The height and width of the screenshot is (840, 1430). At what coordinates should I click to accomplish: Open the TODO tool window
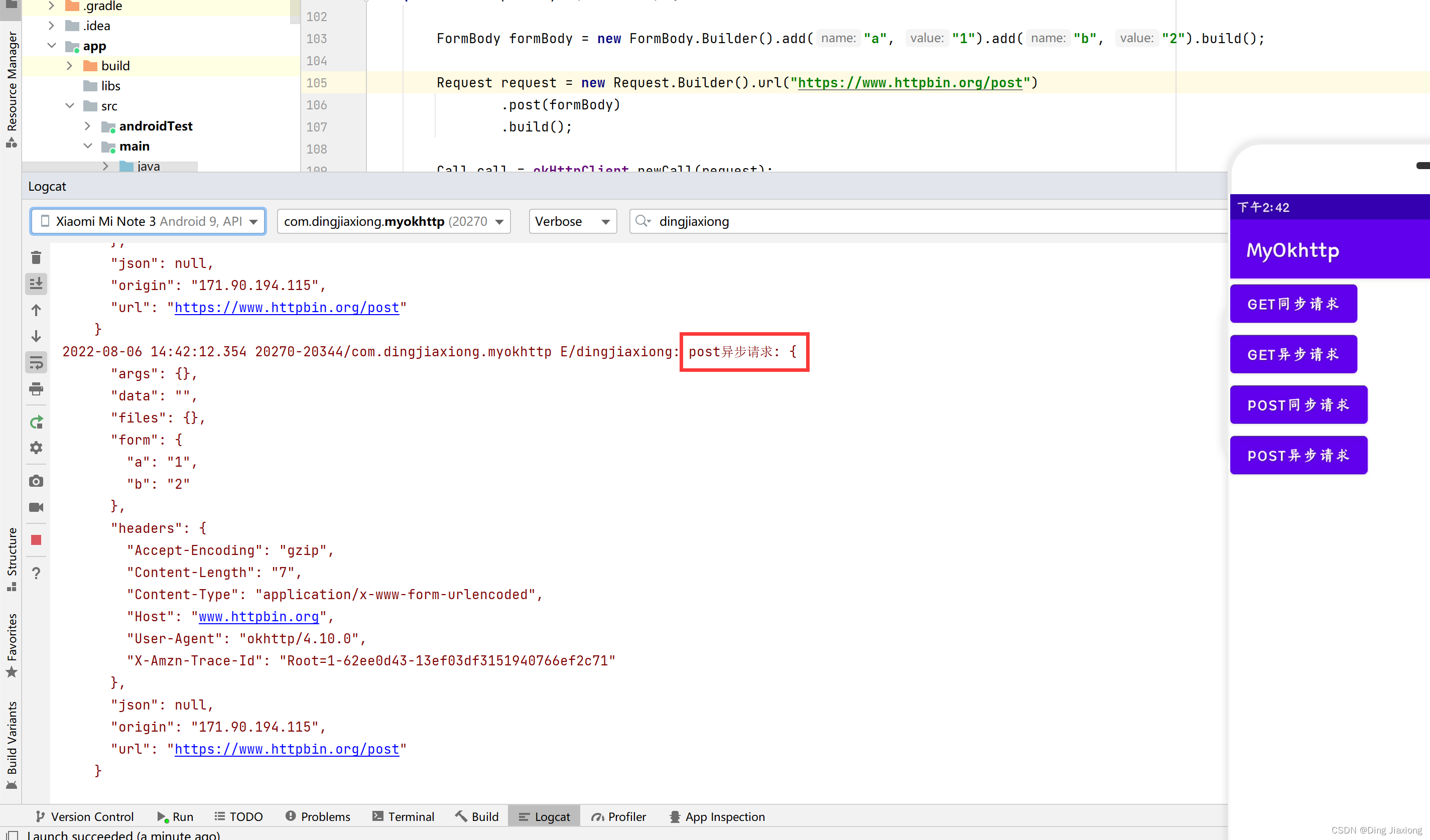(x=239, y=816)
